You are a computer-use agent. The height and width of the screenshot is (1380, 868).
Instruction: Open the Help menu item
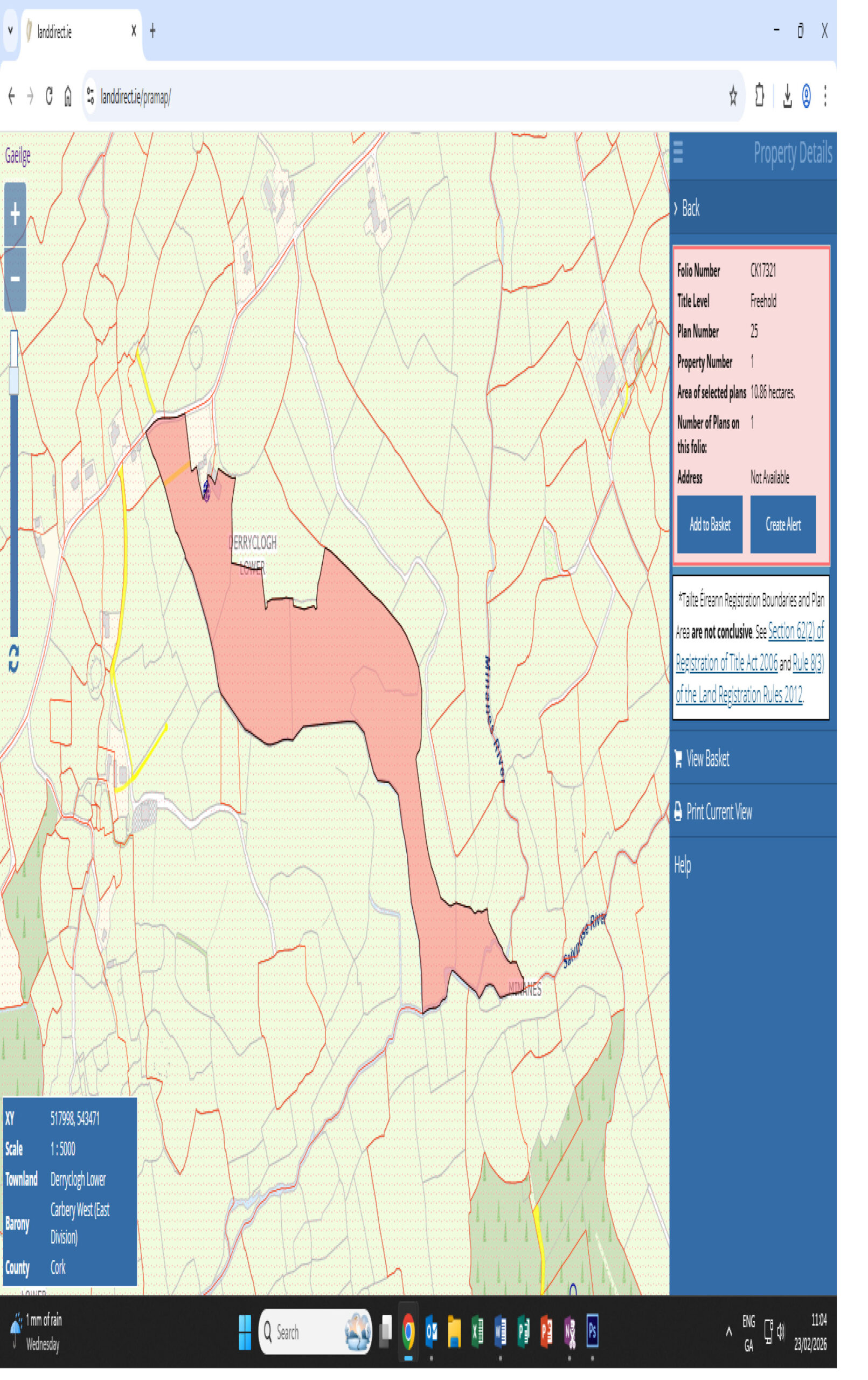682,864
